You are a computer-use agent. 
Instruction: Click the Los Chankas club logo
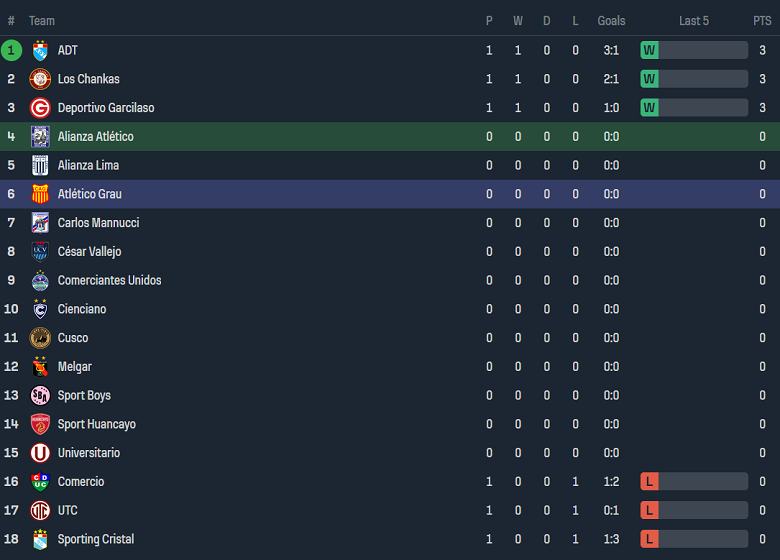tap(40, 79)
